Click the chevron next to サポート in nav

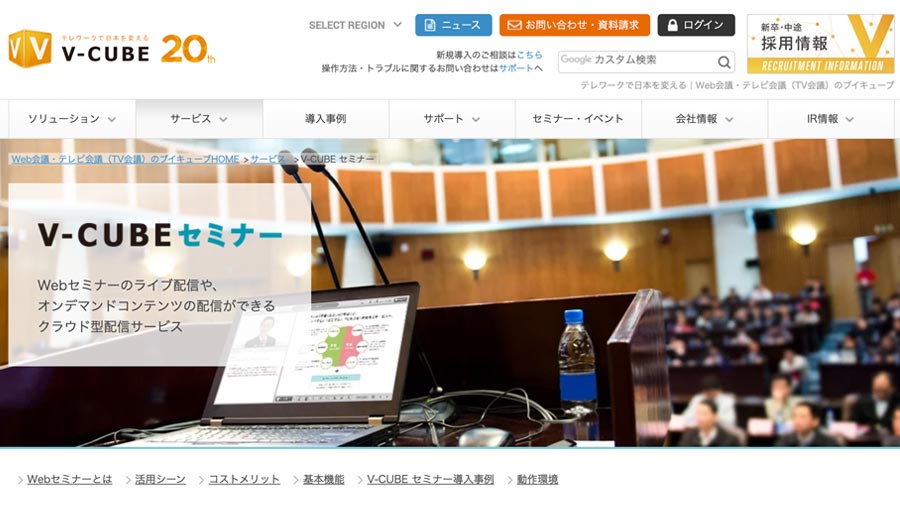[476, 119]
